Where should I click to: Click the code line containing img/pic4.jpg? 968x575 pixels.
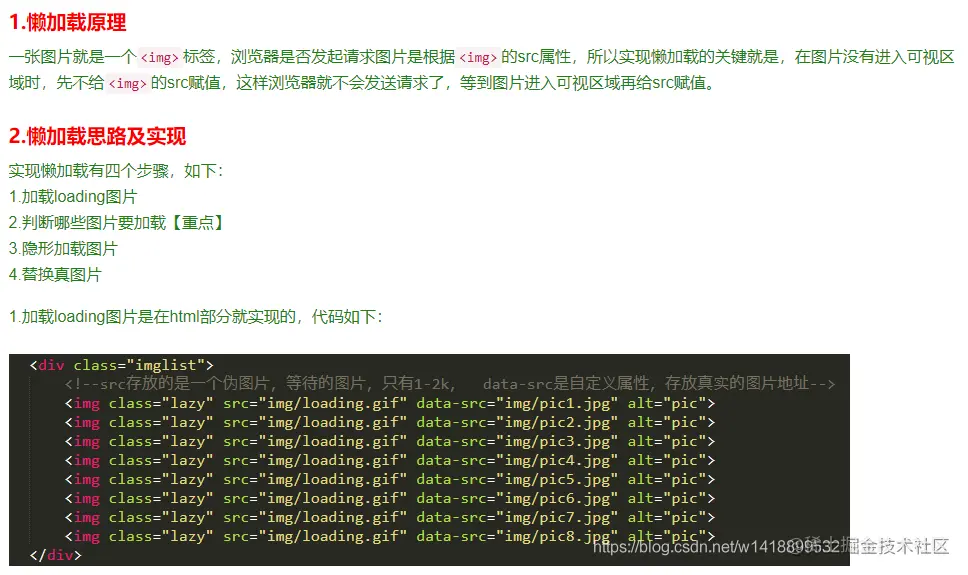pyautogui.click(x=390, y=461)
